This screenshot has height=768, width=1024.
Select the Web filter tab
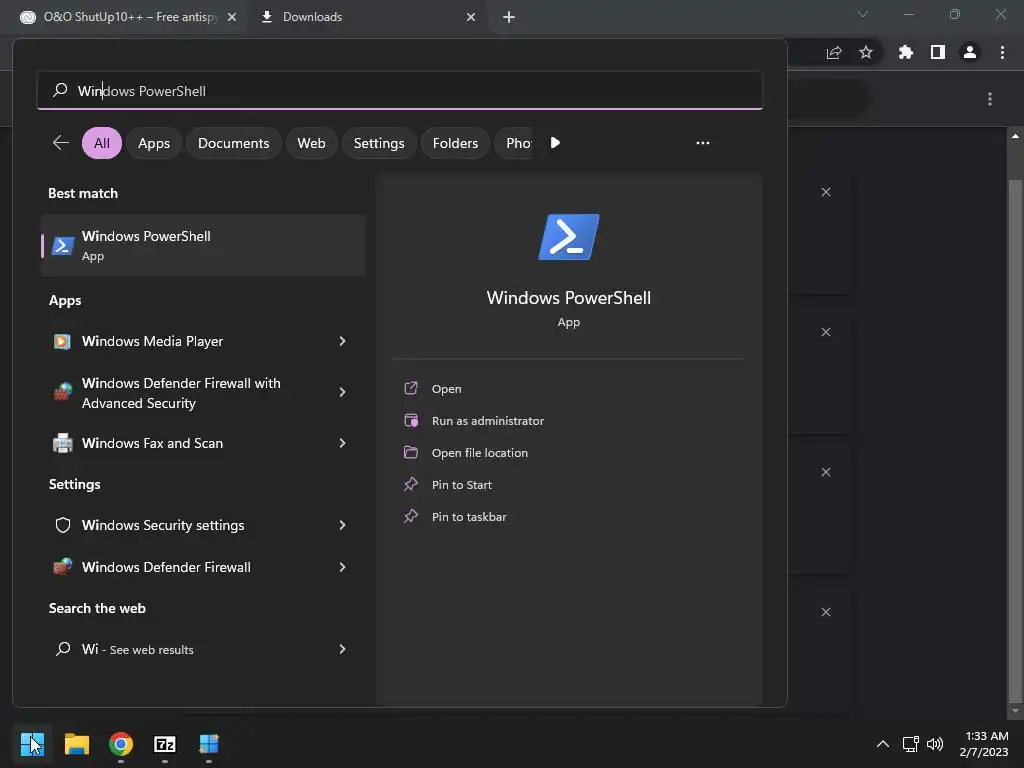[312, 143]
